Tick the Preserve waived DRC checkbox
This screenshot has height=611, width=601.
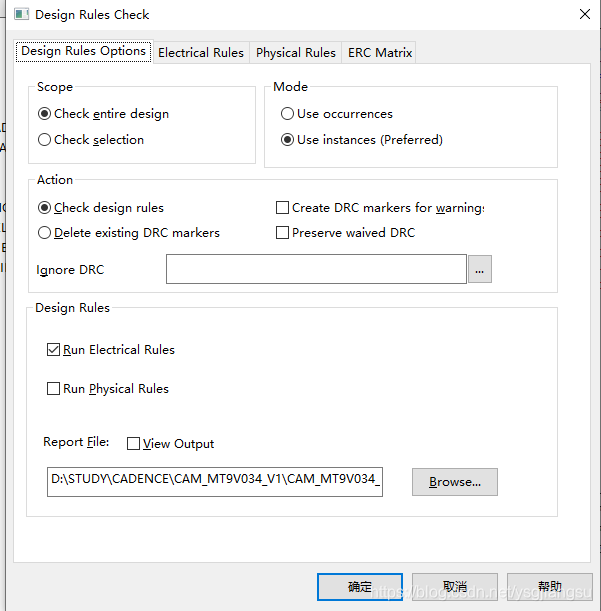tap(283, 233)
